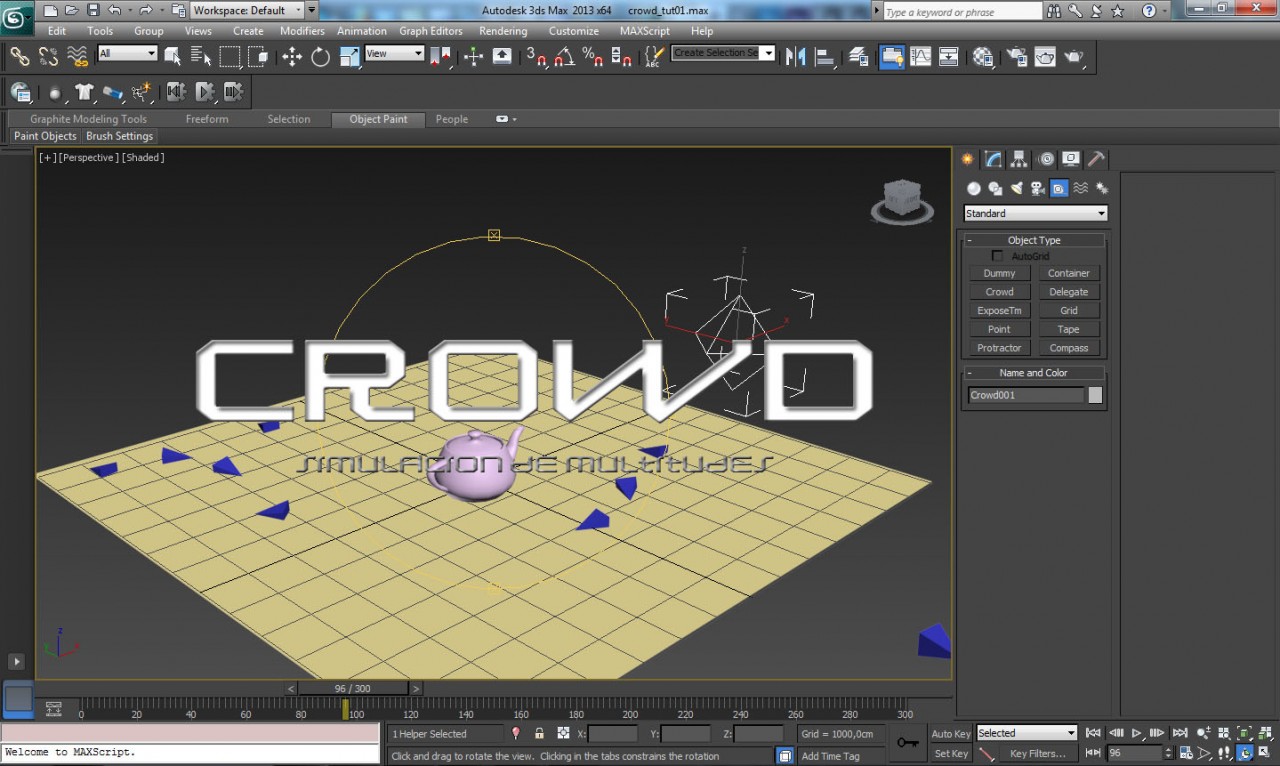1280x766 pixels.
Task: Click the Unlink Selection chain icon
Action: coord(48,57)
